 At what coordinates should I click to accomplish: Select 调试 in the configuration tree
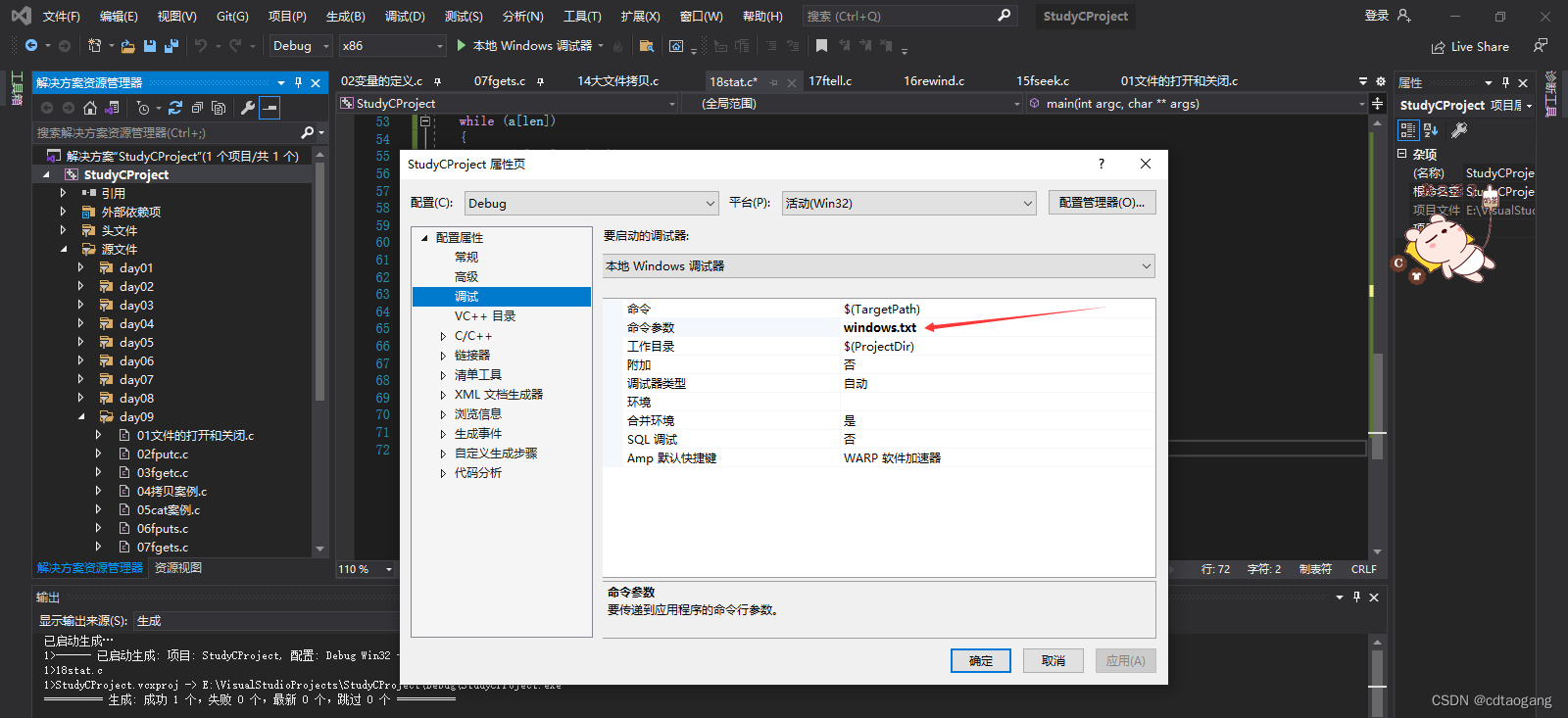coord(502,297)
